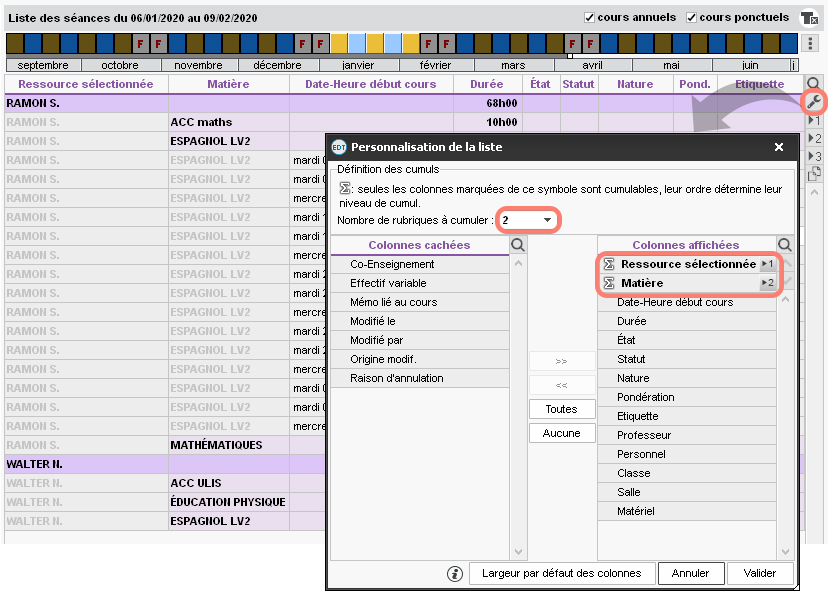The image size is (837, 602).
Task: Click Largeur par défaut des colonnes
Action: [562, 574]
